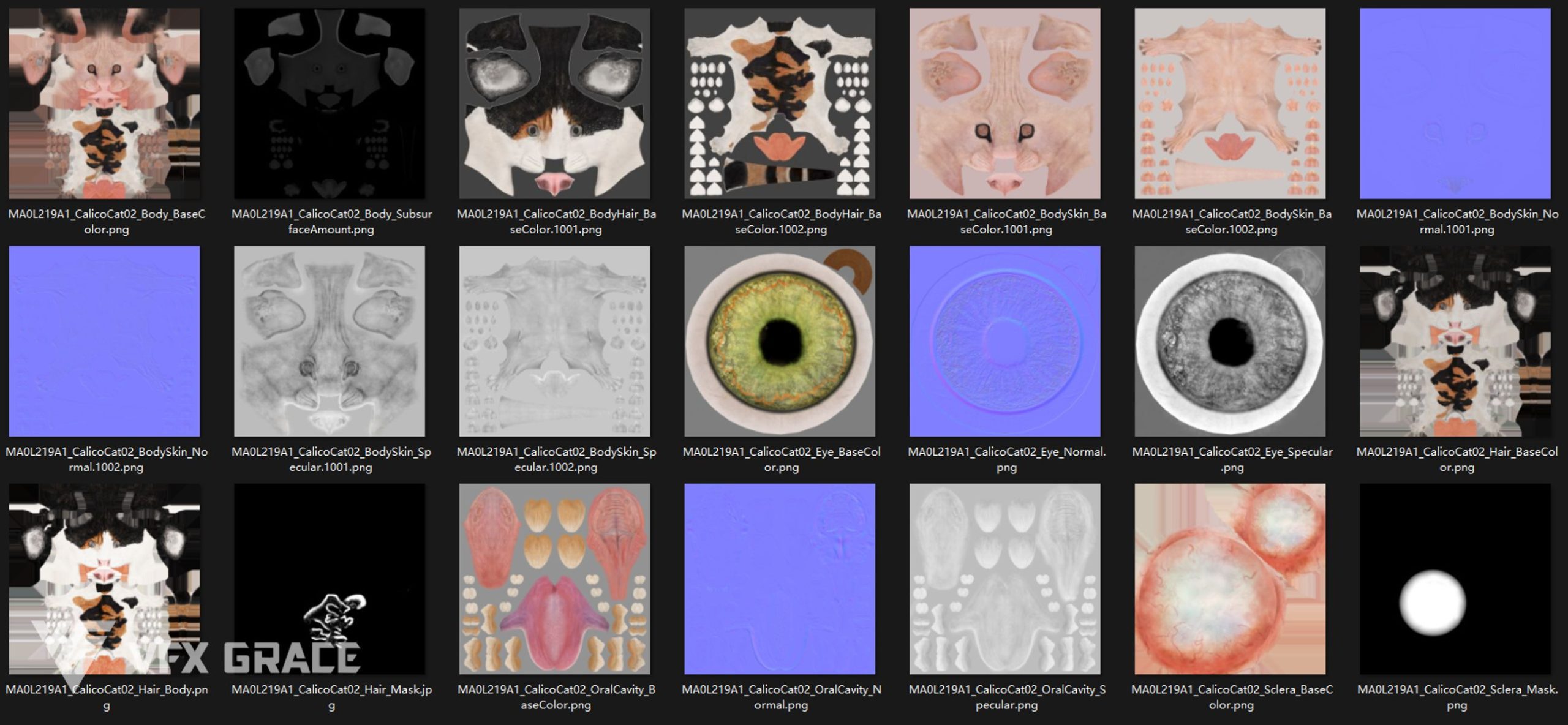Click the green Eye_BaseColor.png thumbnail
1568x725 pixels.
780,341
